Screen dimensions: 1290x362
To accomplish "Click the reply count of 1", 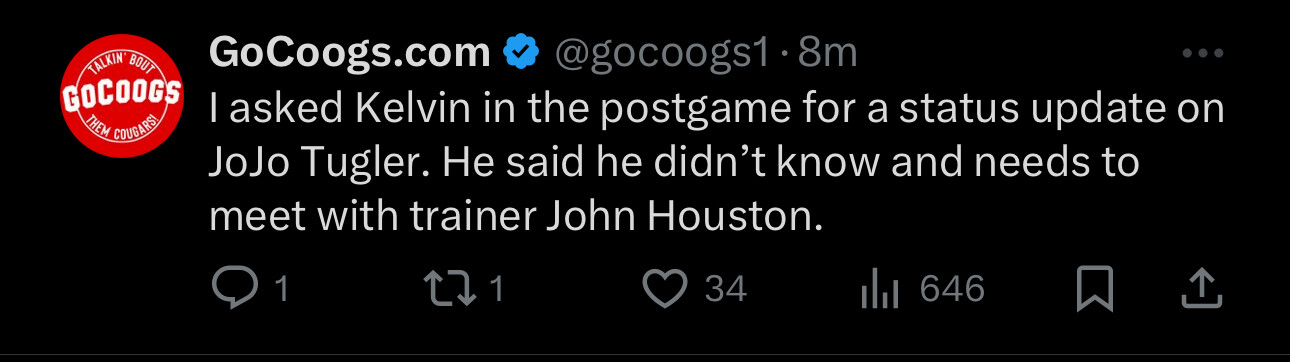I will click(x=282, y=291).
